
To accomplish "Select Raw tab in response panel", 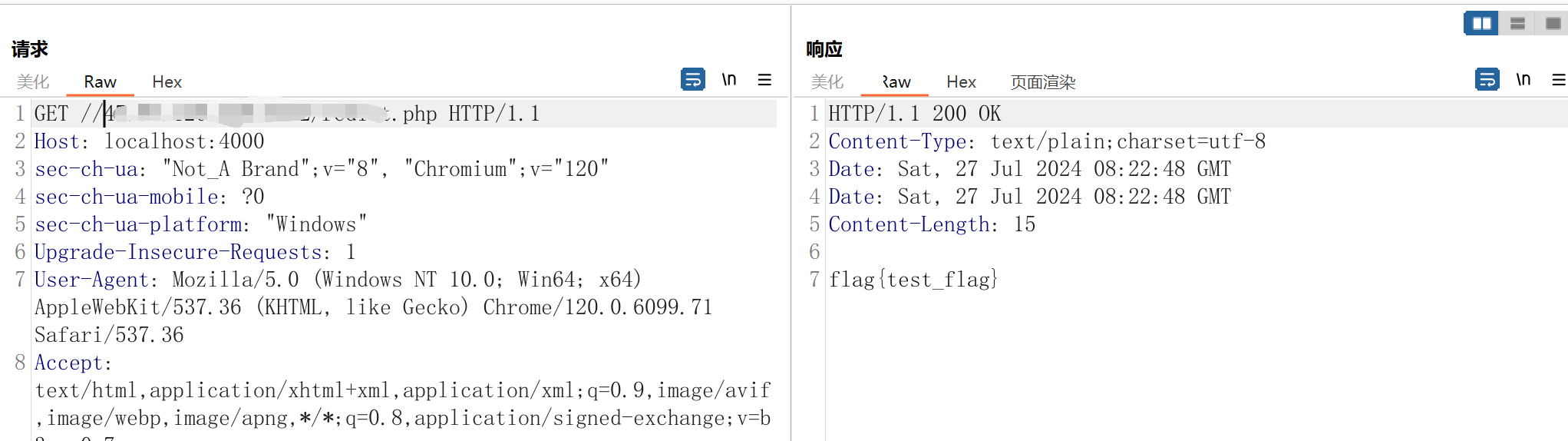I will click(x=895, y=81).
